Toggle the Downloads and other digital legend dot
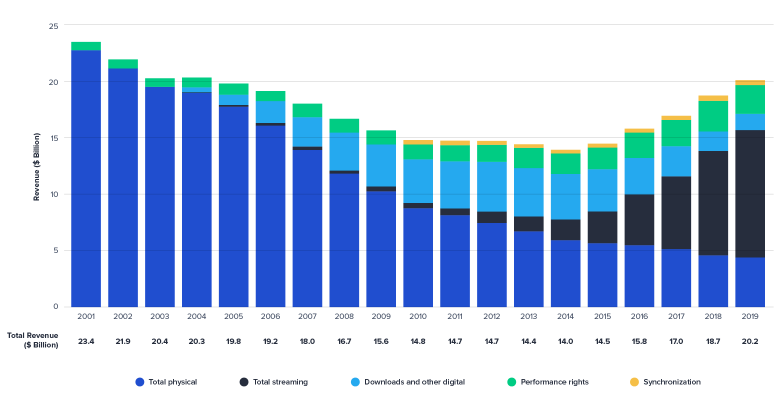This screenshot has height=395, width=780. (x=355, y=382)
